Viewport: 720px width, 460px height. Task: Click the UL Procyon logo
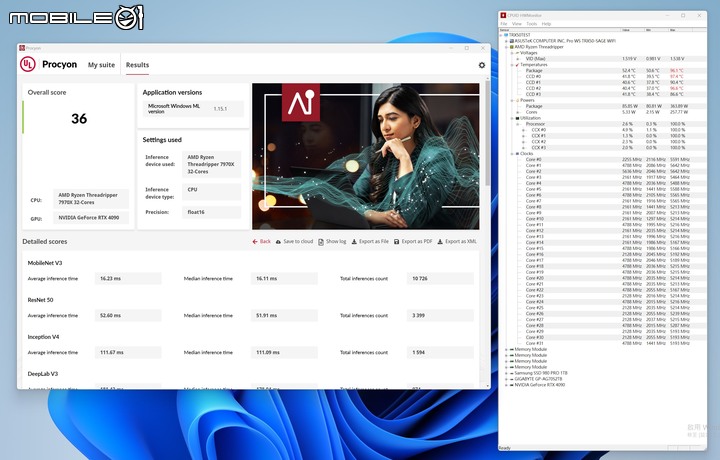tap(28, 64)
